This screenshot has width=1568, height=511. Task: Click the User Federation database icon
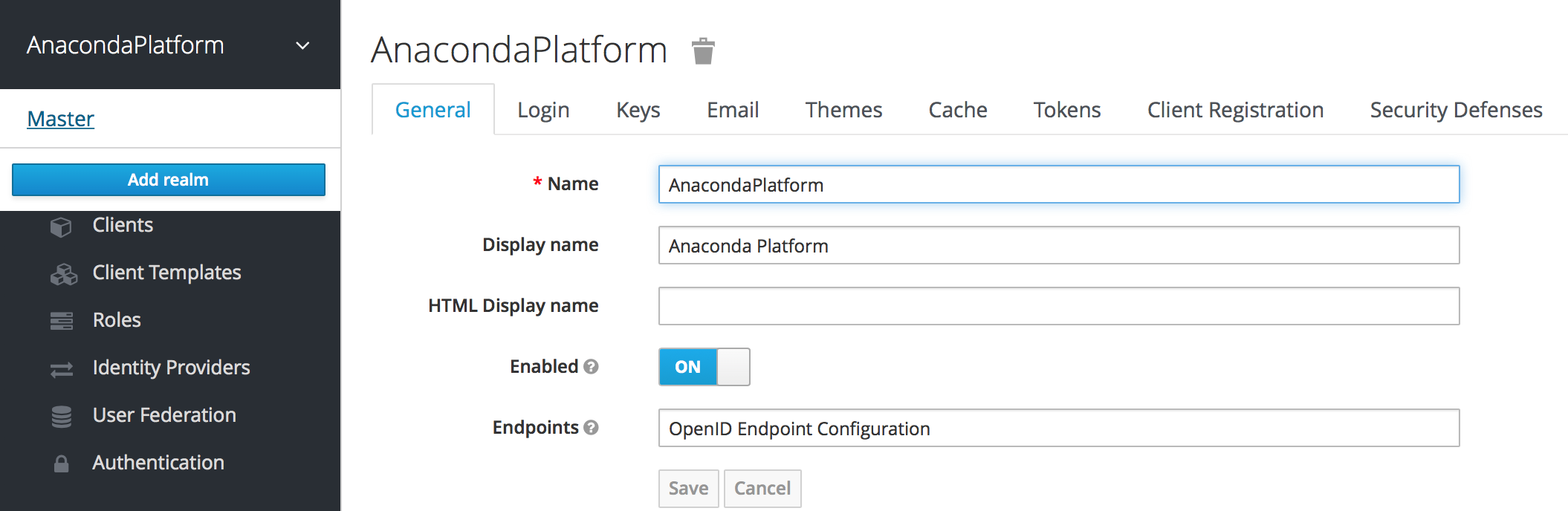(62, 417)
